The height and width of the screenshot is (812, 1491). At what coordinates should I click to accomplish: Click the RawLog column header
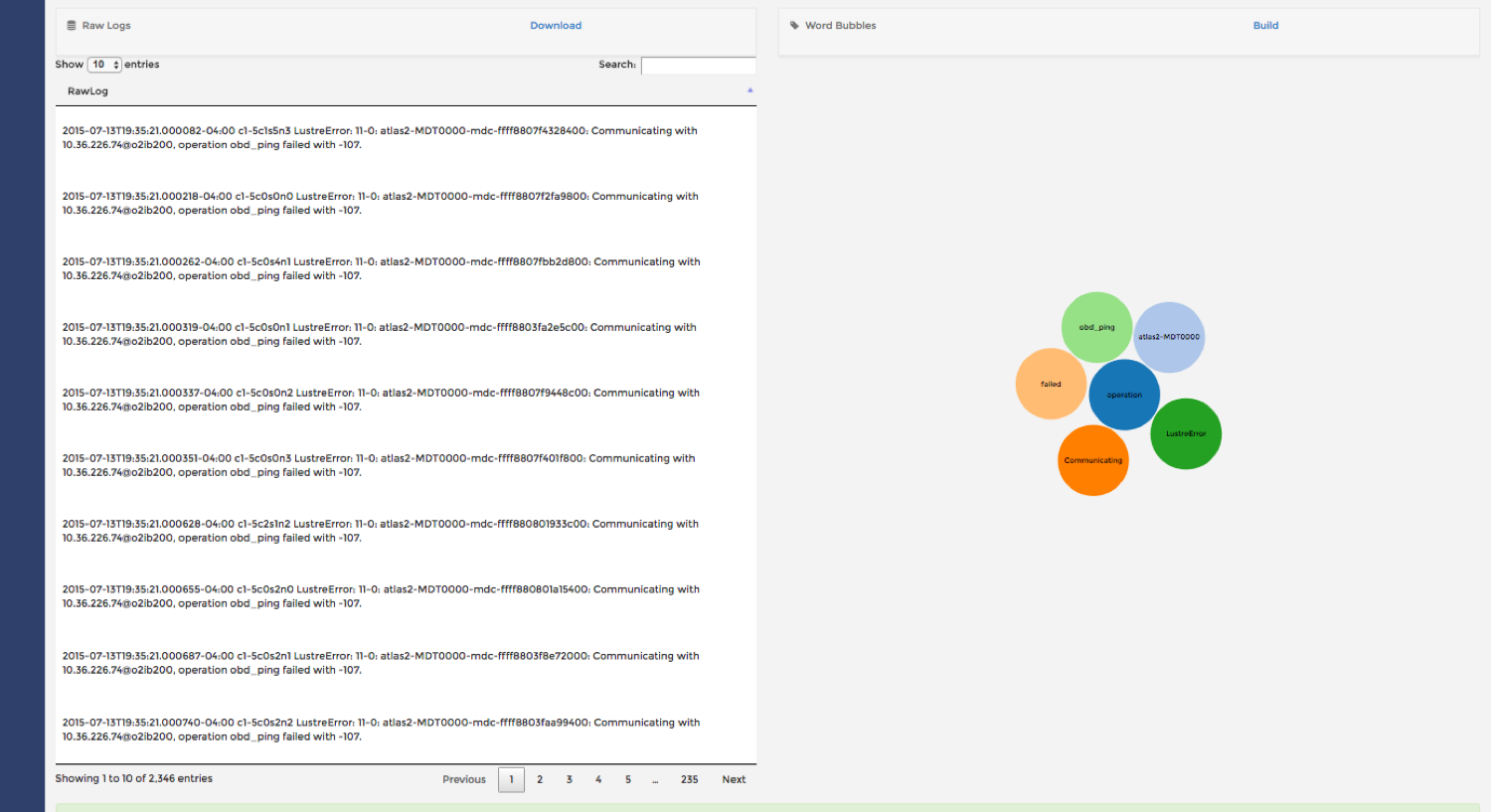(88, 91)
